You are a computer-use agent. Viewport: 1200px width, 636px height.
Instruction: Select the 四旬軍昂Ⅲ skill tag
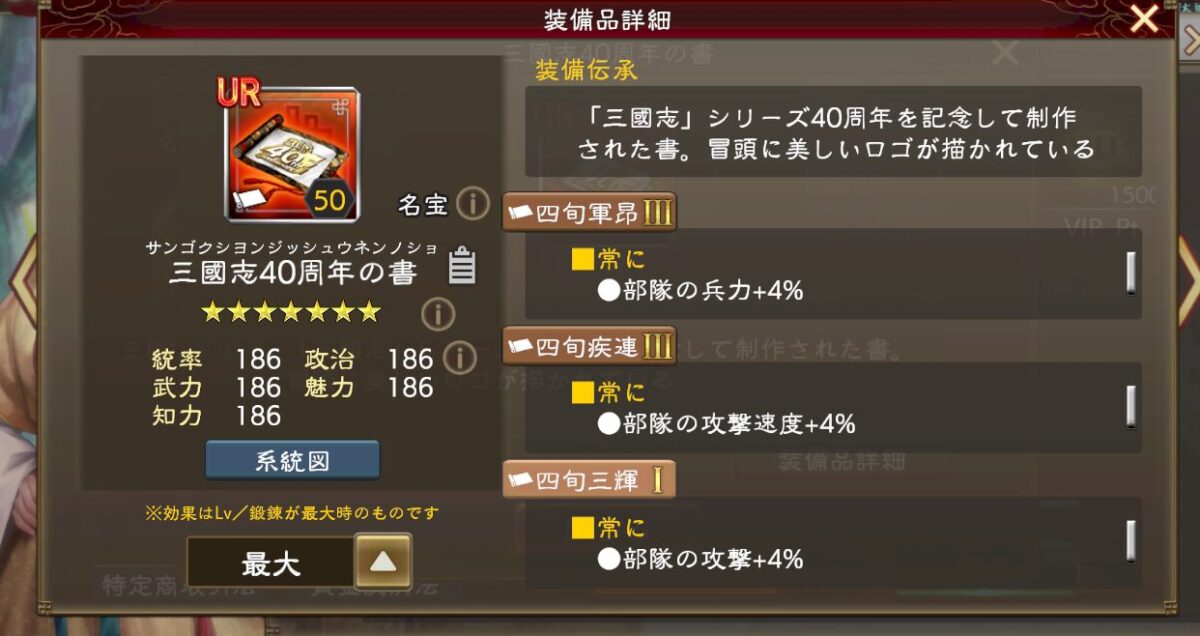click(x=589, y=212)
